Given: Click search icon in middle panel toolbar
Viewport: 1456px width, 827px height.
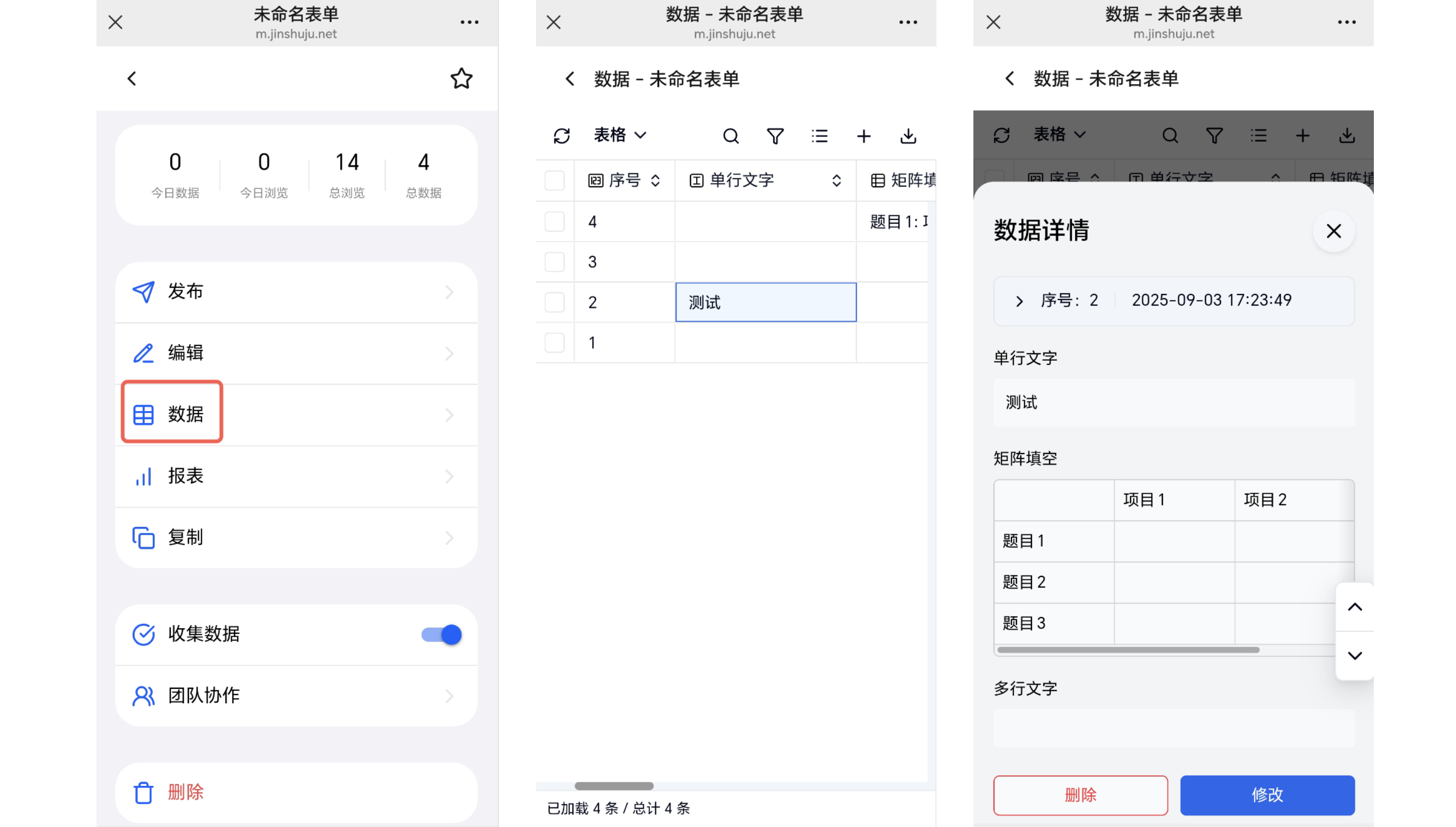Looking at the screenshot, I should (731, 136).
